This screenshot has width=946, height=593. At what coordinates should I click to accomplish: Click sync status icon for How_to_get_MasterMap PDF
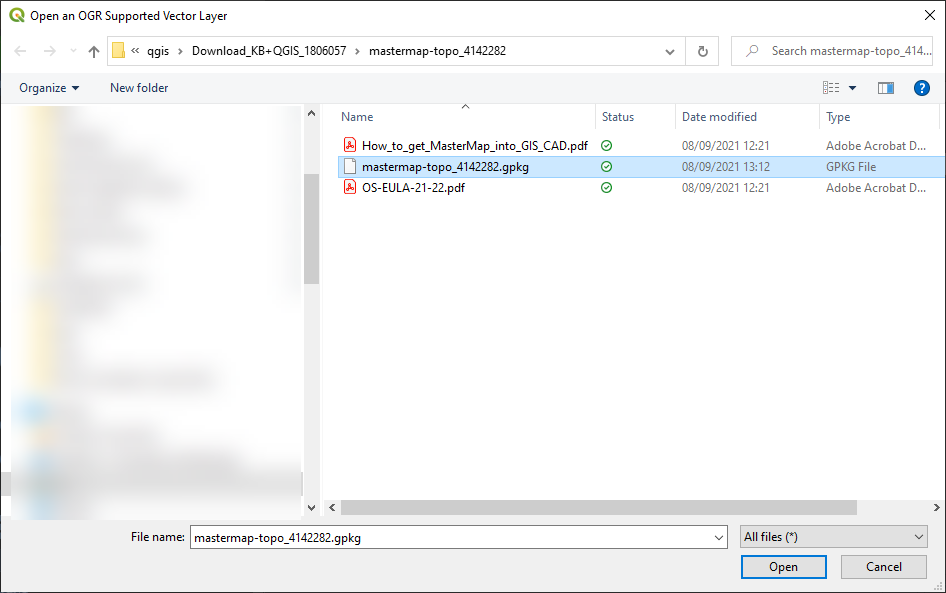click(606, 145)
